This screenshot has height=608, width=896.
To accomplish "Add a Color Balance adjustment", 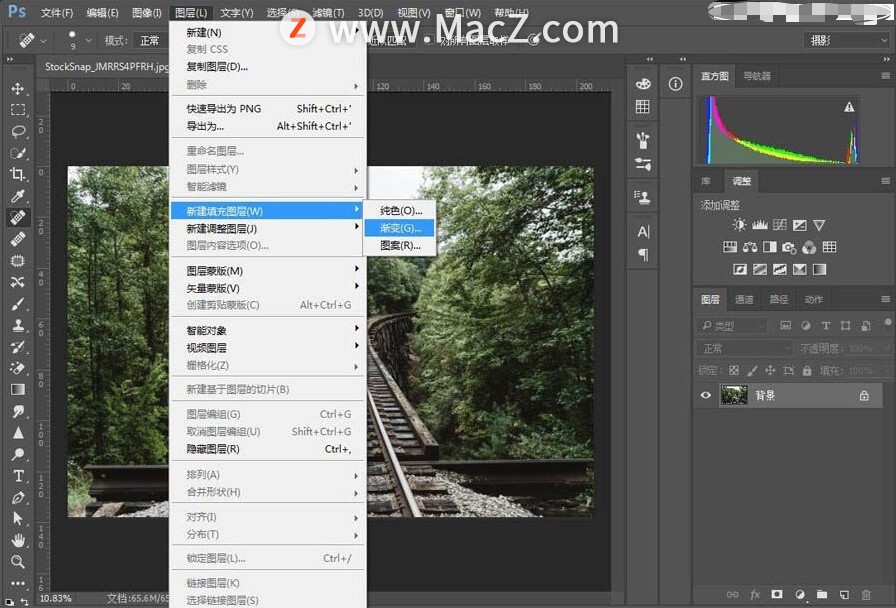I will tap(750, 247).
